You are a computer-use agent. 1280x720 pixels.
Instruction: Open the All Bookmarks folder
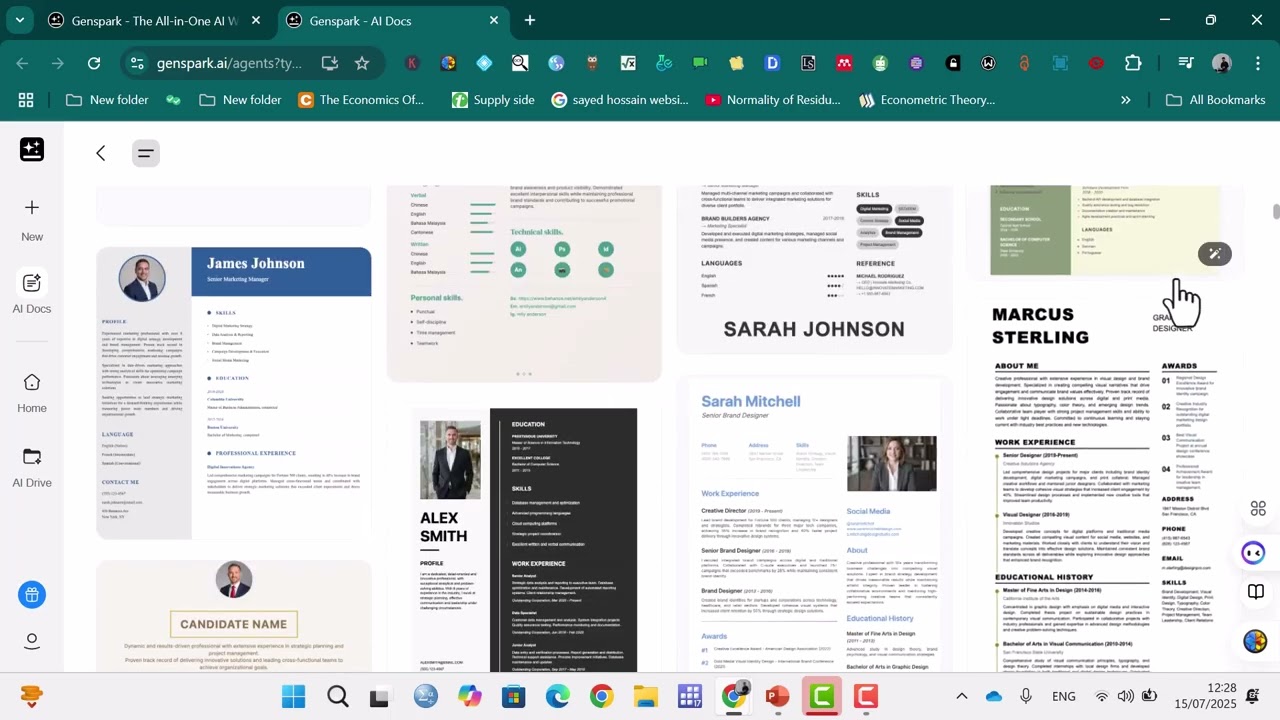pos(1216,100)
